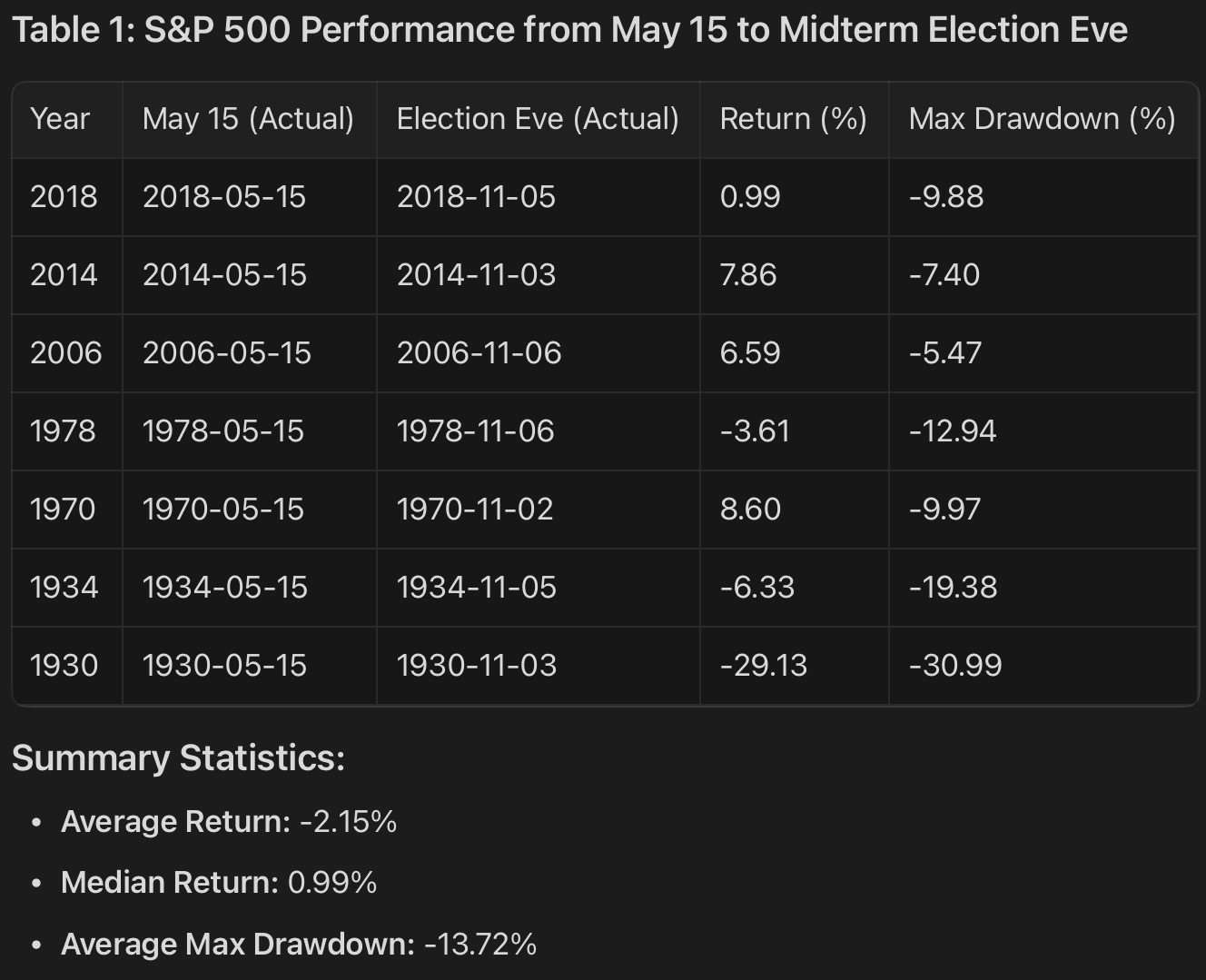Select the 1934 year cell

[x=64, y=588]
